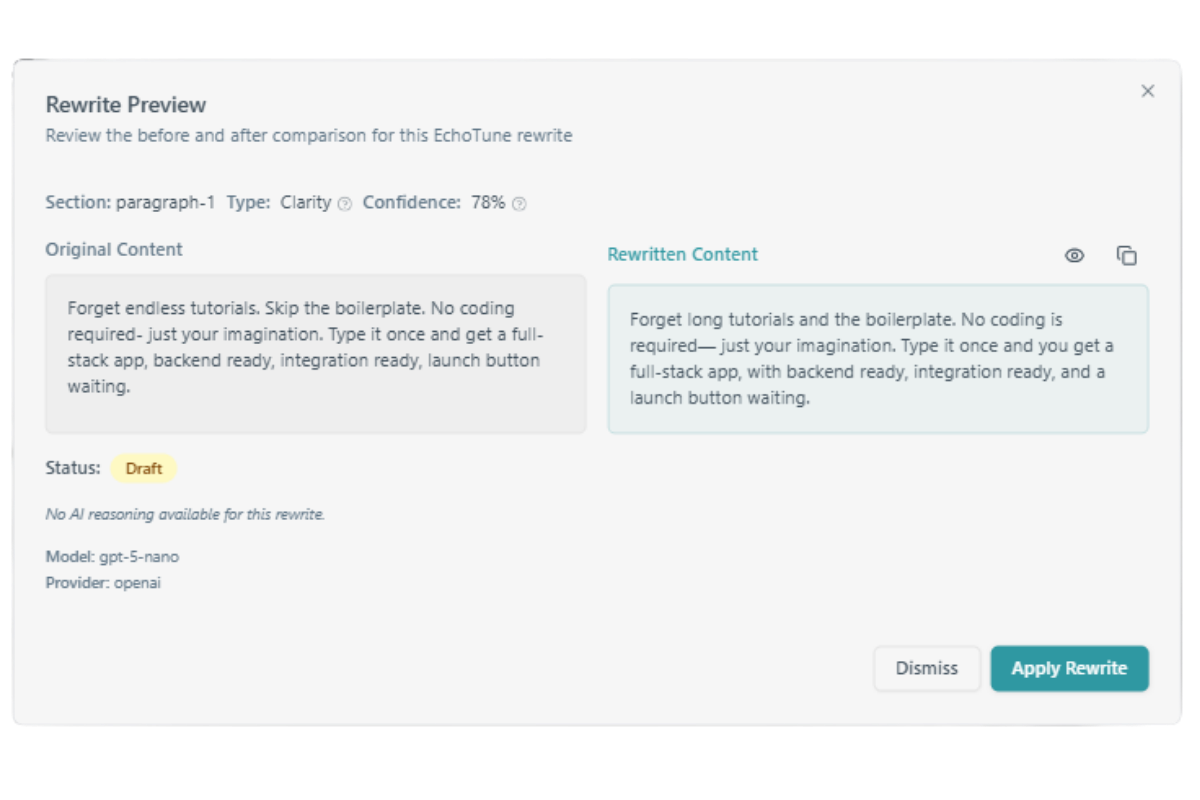Image resolution: width=1200 pixels, height=800 pixels.
Task: Copy the rewritten content to clipboard
Action: [x=1126, y=255]
